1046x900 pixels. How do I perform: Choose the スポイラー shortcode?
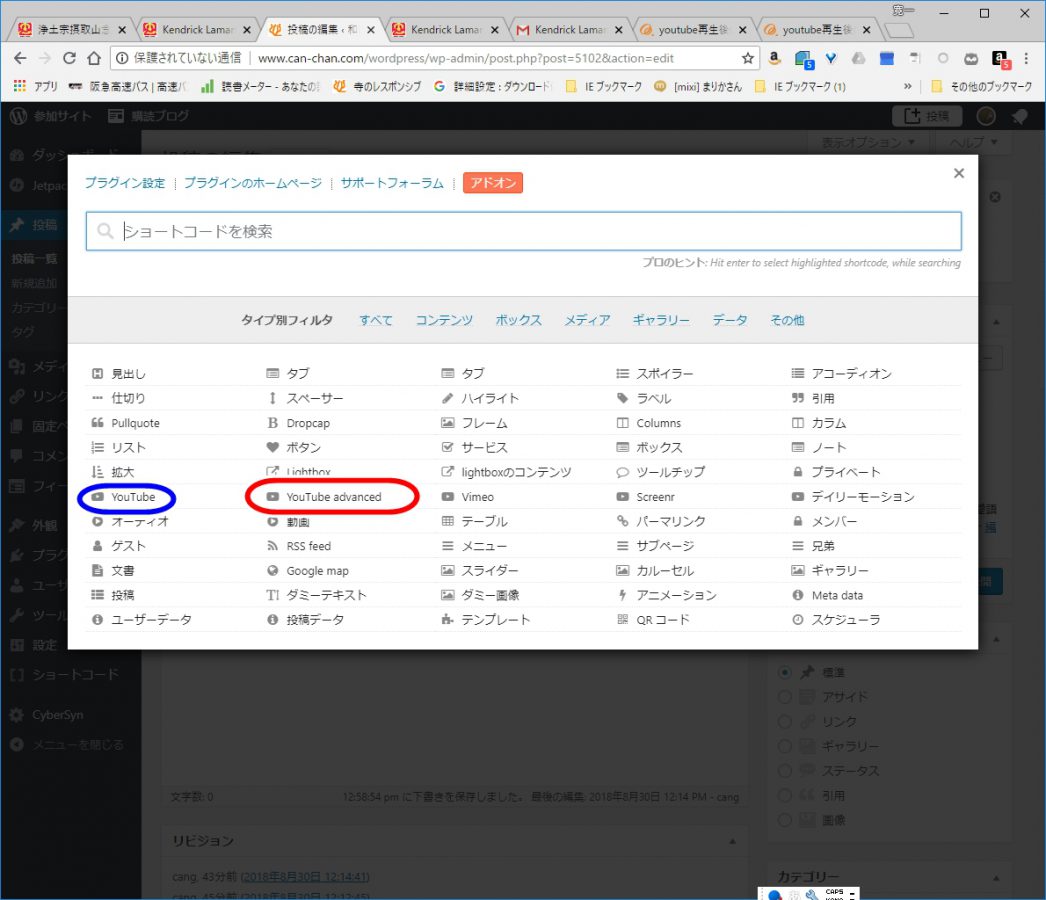click(654, 374)
